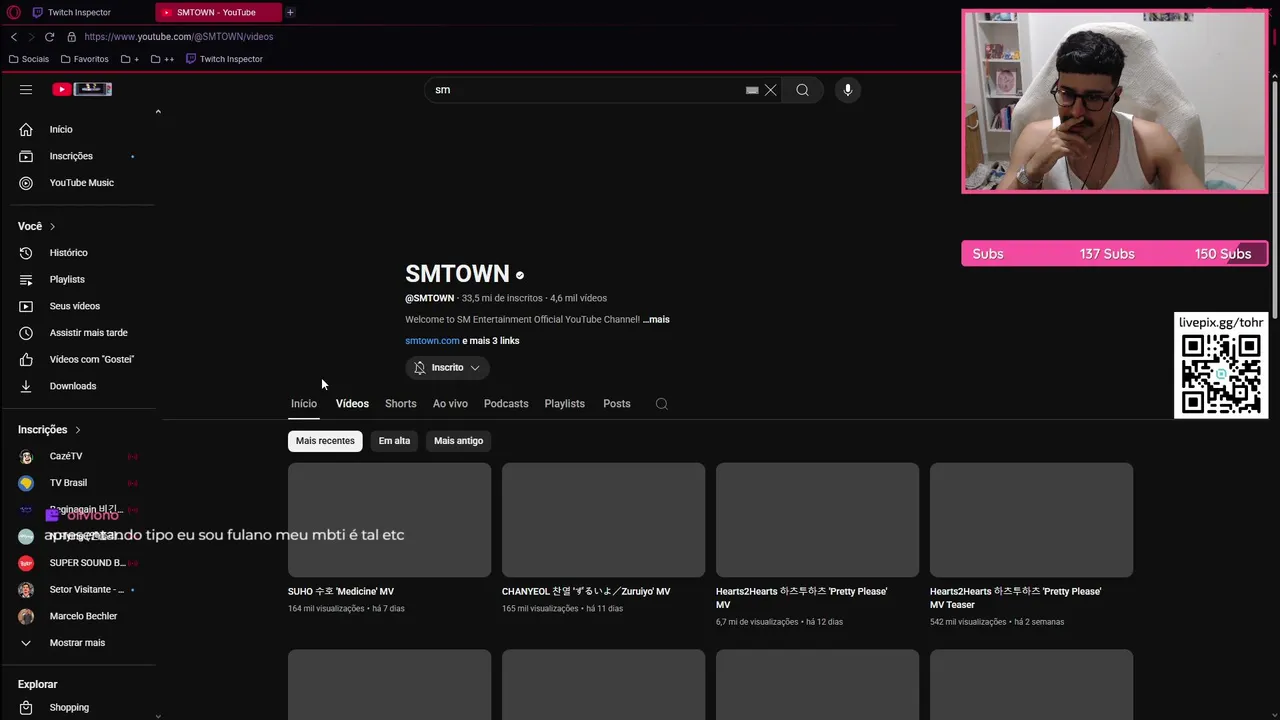
Task: Select the Mais antigo filter chip
Action: point(458,441)
